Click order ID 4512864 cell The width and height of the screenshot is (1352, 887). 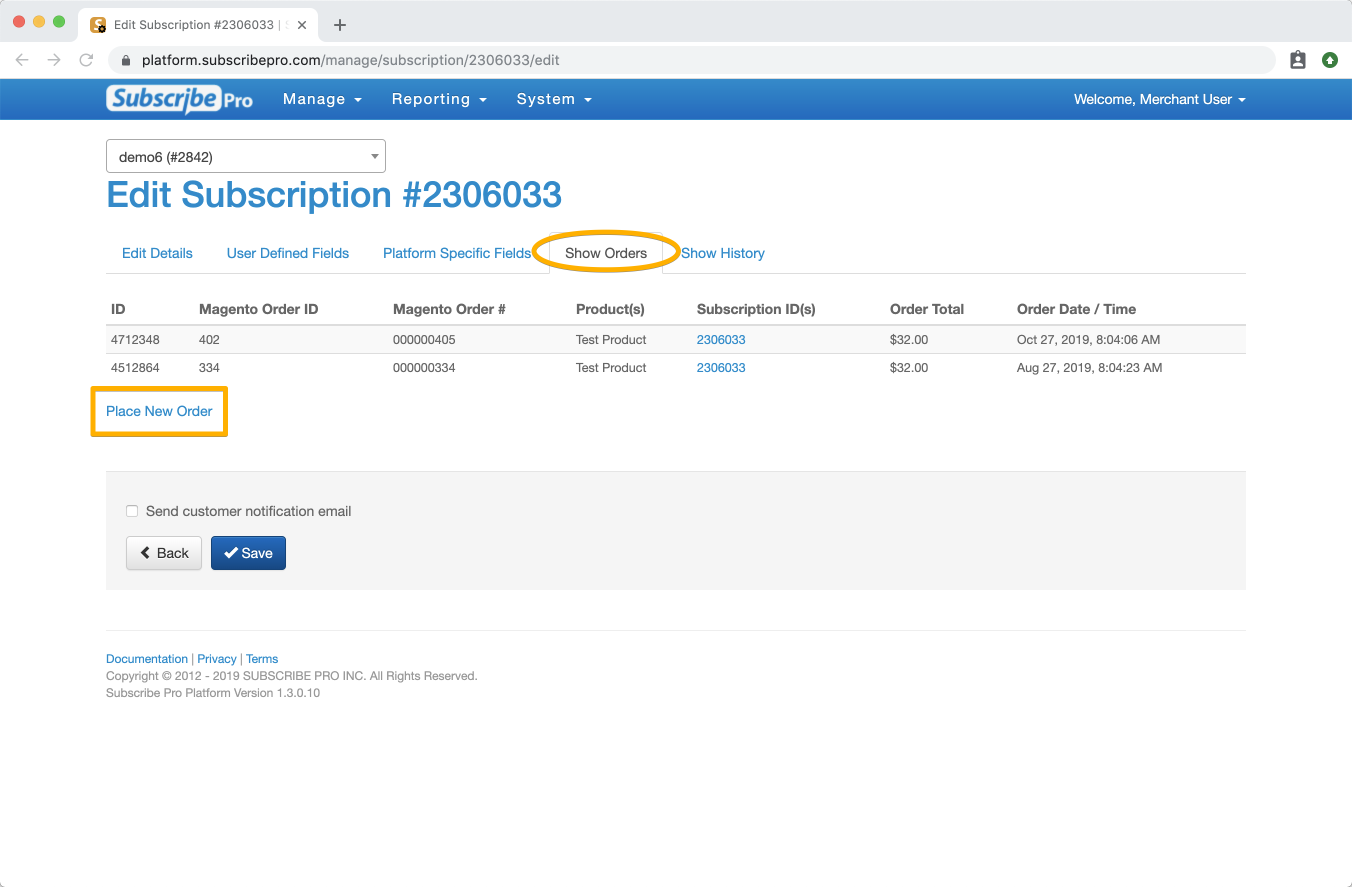click(135, 368)
